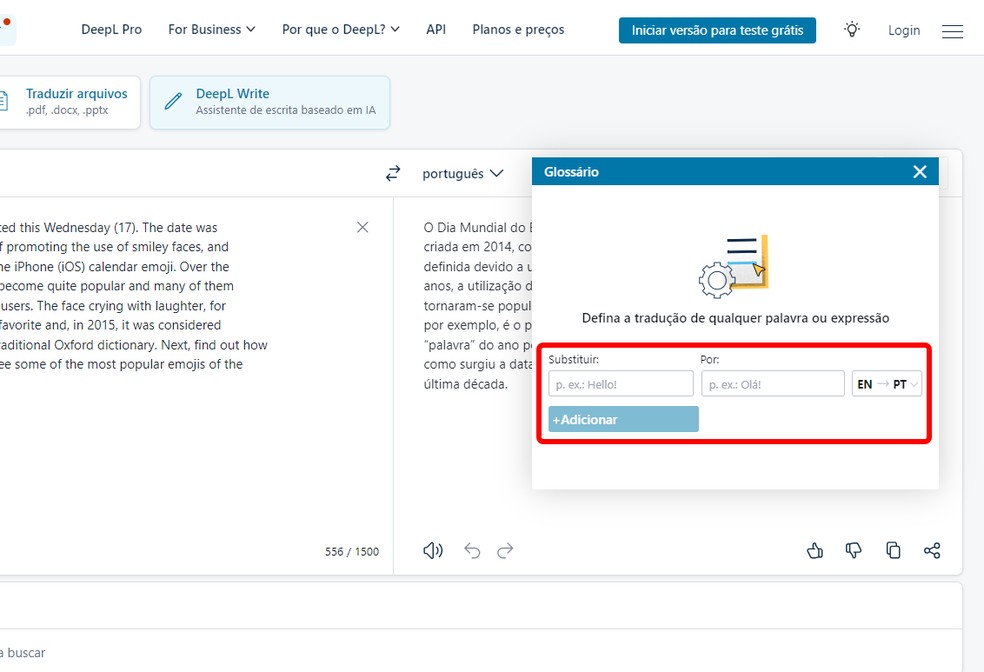Screen dimensions: 984x672
Task: Rate translation with thumbs up icon
Action: click(x=814, y=550)
